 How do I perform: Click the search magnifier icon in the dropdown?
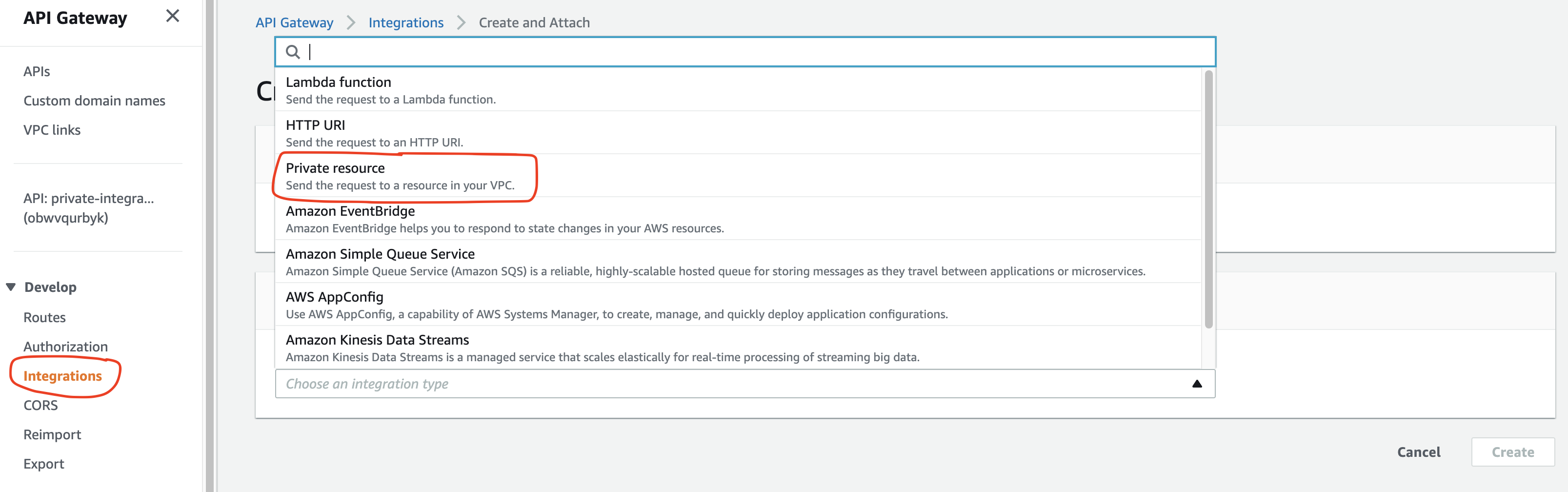tap(293, 52)
